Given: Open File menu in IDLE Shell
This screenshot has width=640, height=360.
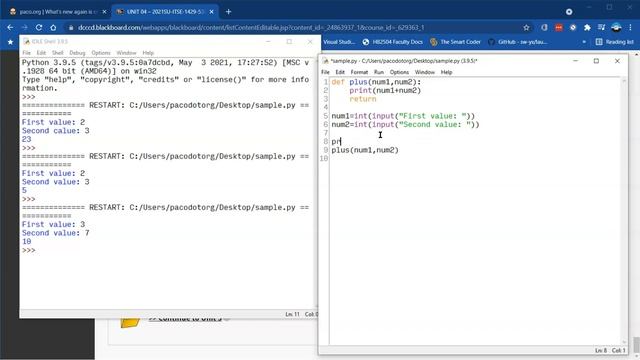Looking at the screenshot, I should pyautogui.click(x=27, y=53).
